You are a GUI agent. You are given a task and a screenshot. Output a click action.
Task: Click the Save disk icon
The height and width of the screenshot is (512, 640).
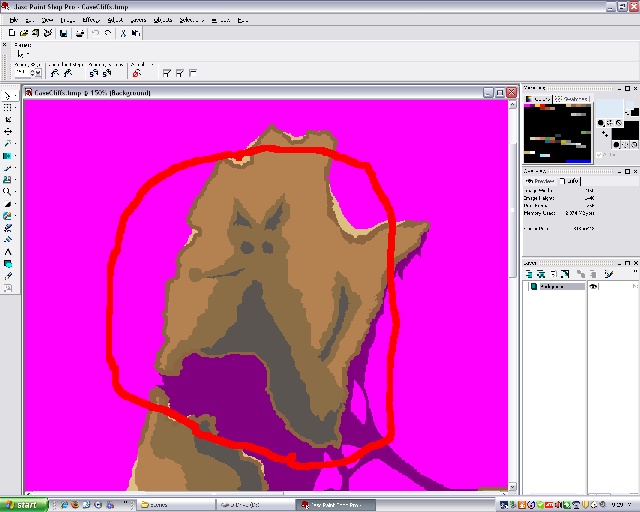[x=64, y=33]
